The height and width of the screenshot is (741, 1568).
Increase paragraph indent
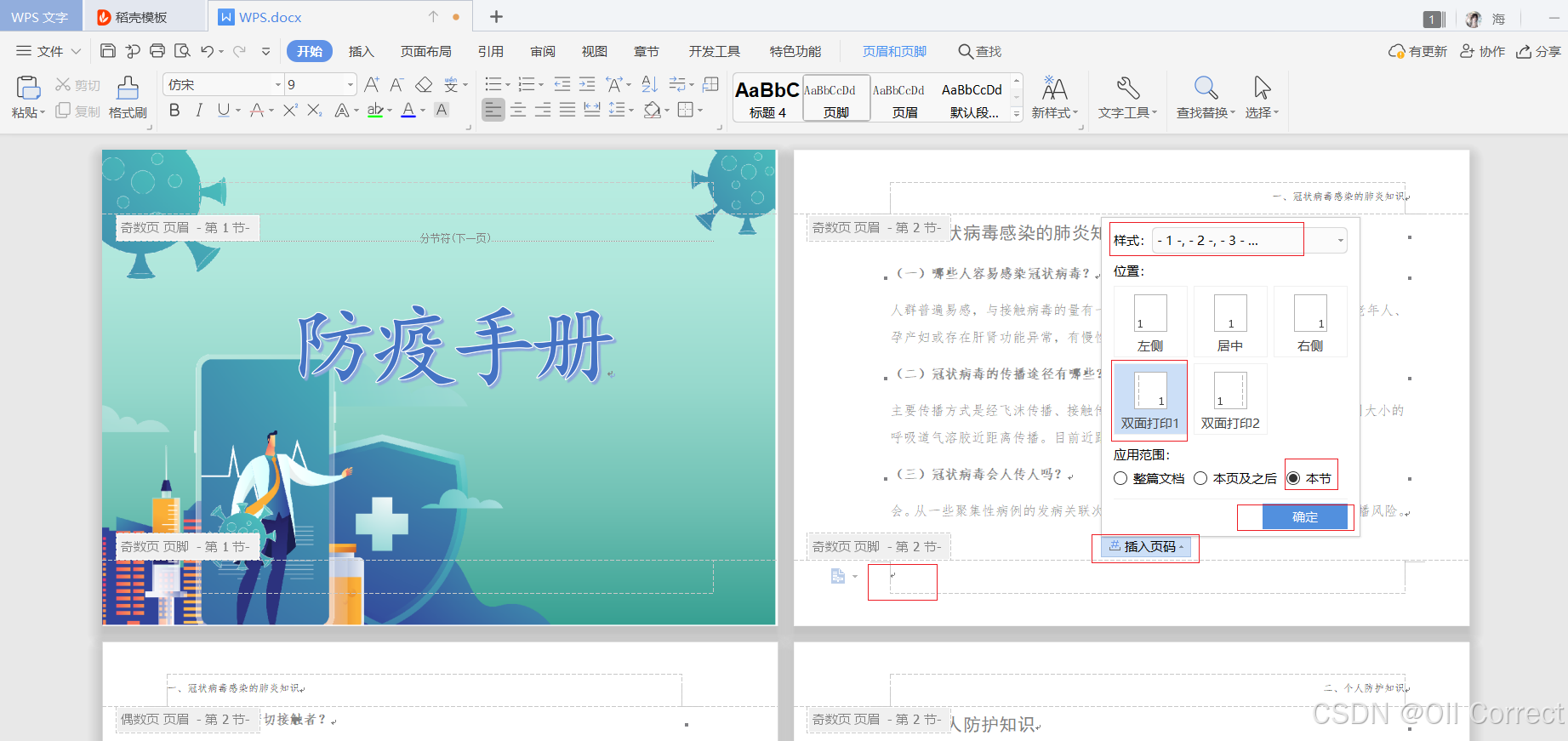coord(587,84)
